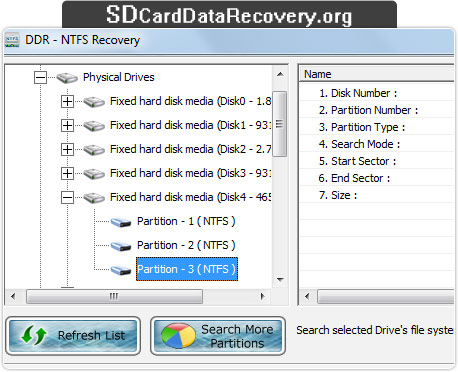This screenshot has width=458, height=372.
Task: Click tree vertical scrollbar up arrow
Action: 280,74
